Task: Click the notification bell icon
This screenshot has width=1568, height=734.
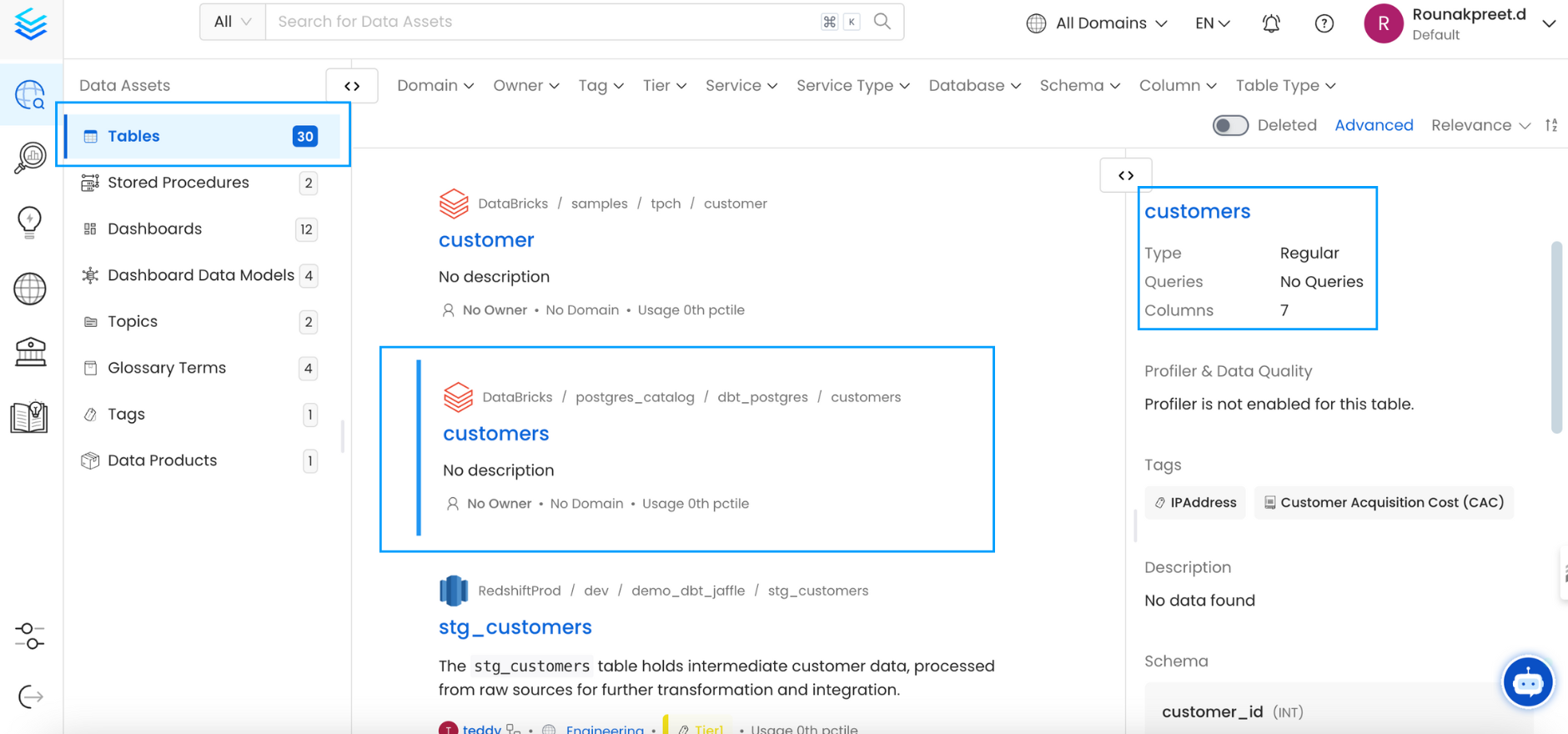Action: 1271,23
